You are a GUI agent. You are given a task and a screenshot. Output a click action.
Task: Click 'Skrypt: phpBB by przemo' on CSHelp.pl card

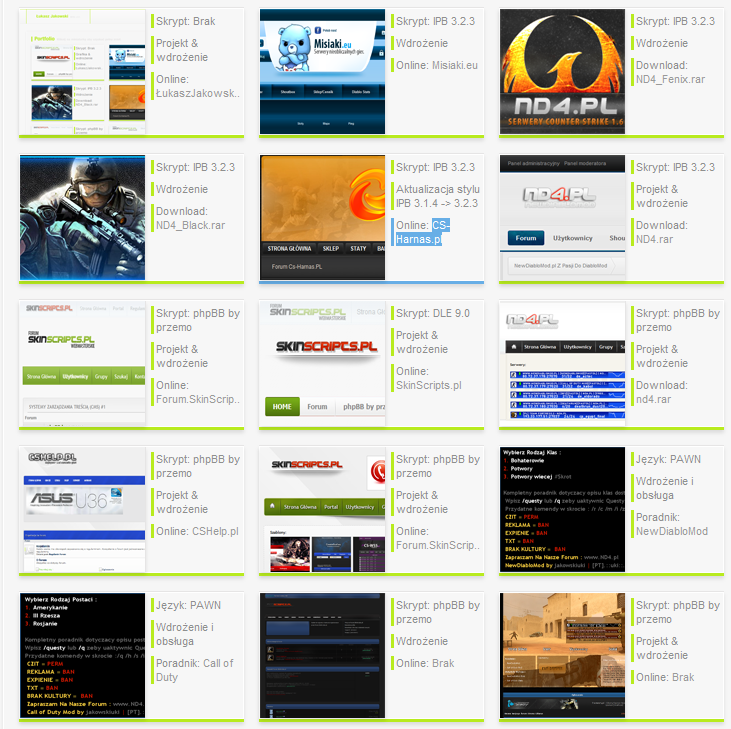coord(198,467)
